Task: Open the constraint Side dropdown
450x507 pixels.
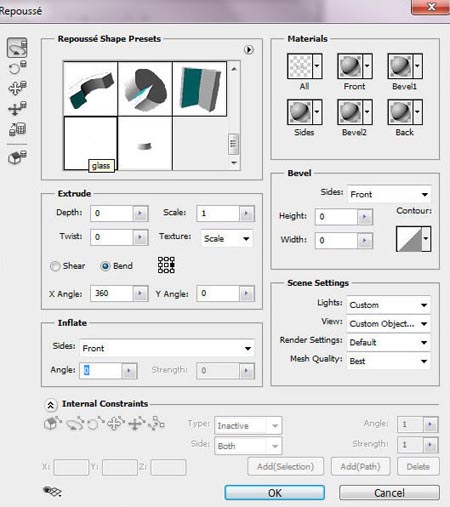Action: 248,446
